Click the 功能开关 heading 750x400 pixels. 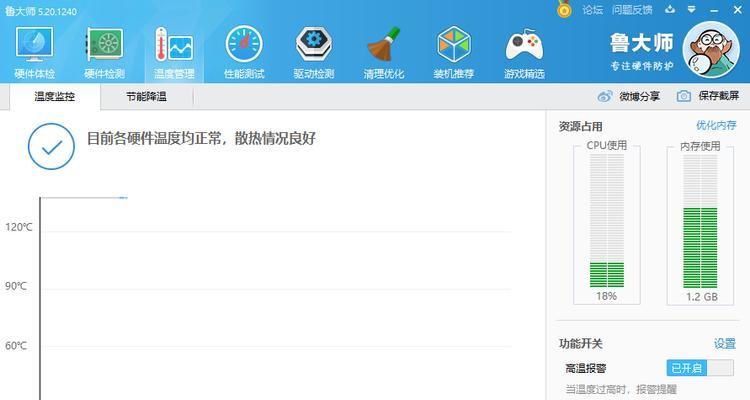pyautogui.click(x=581, y=344)
